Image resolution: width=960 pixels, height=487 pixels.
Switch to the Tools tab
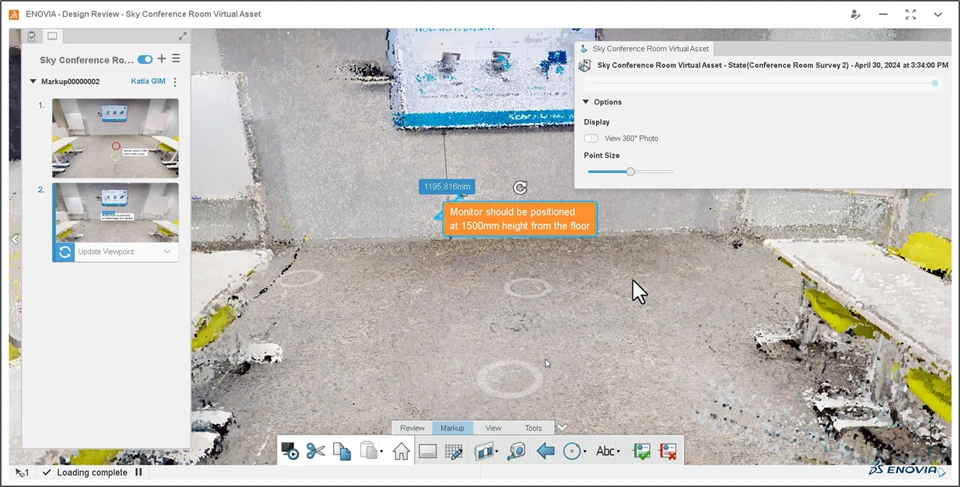533,428
